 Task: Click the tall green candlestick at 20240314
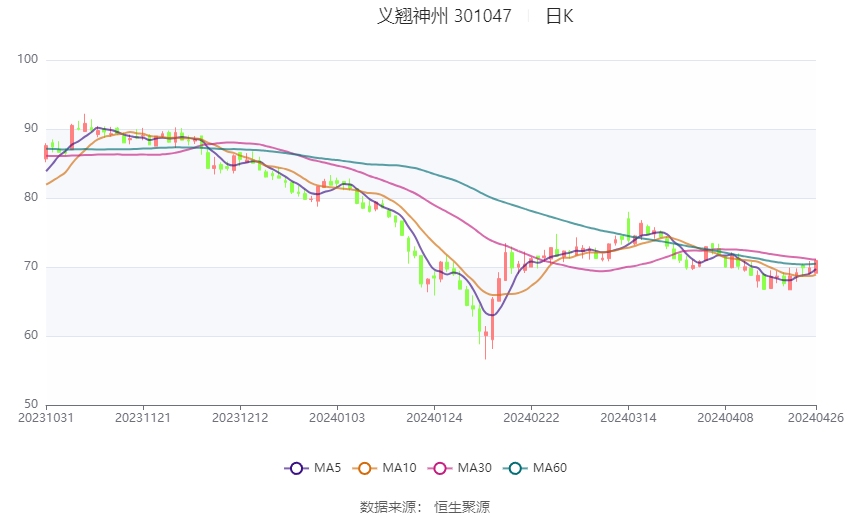pyautogui.click(x=629, y=228)
